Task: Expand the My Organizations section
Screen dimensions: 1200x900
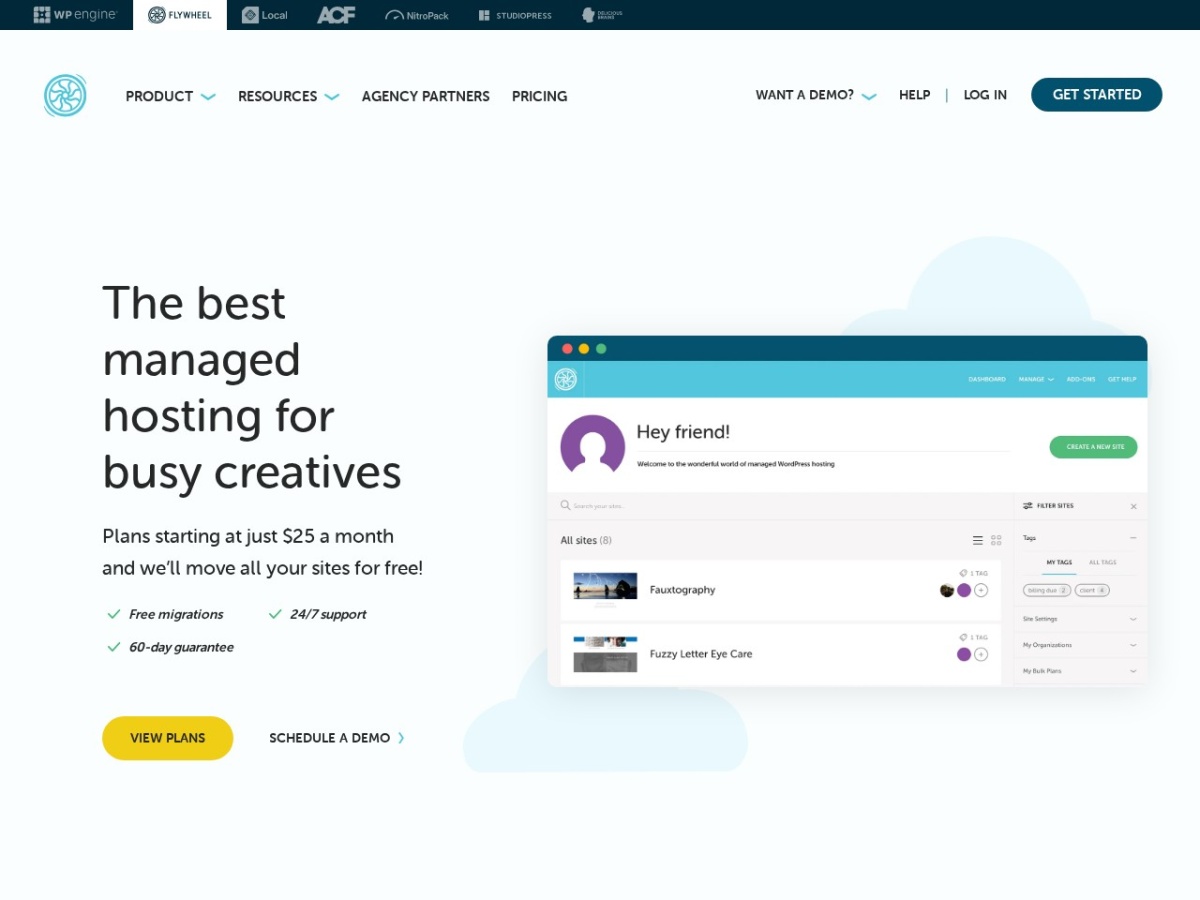Action: tap(1080, 645)
